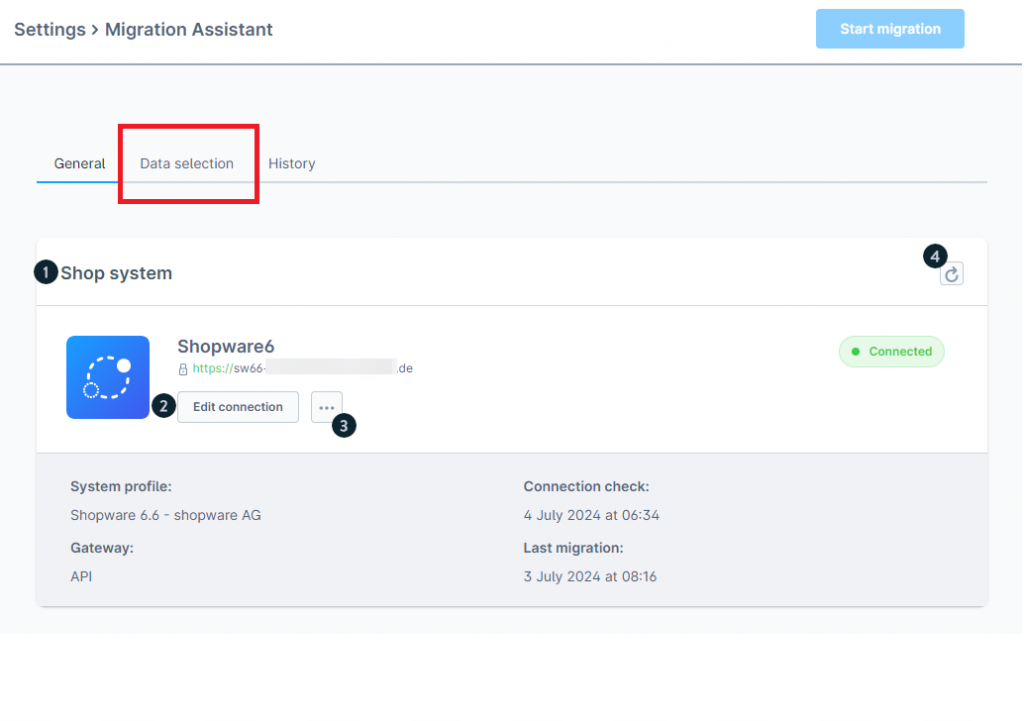1024x721 pixels.
Task: Select the General tab
Action: (79, 163)
